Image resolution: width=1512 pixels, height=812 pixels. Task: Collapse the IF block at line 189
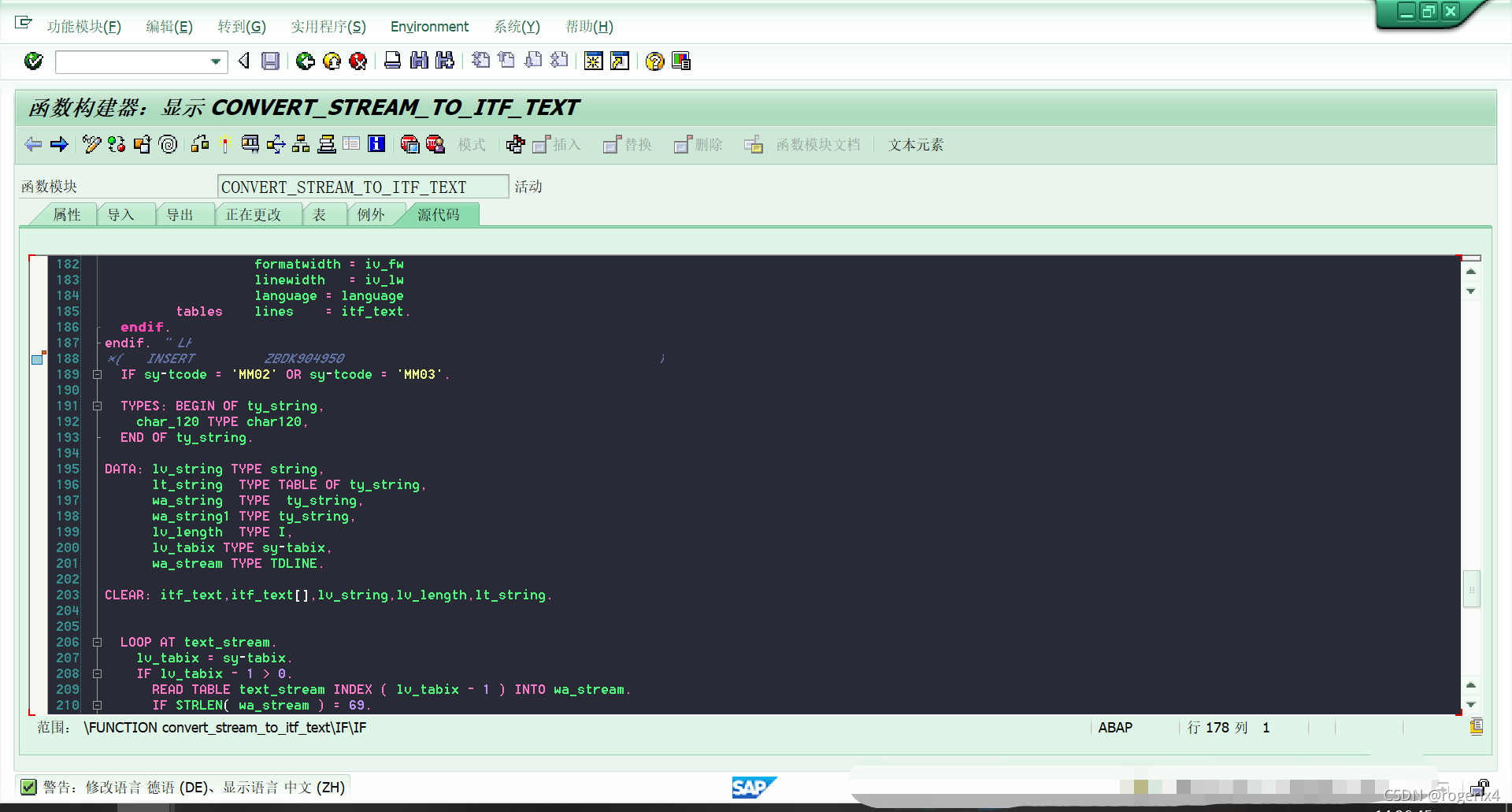point(98,375)
